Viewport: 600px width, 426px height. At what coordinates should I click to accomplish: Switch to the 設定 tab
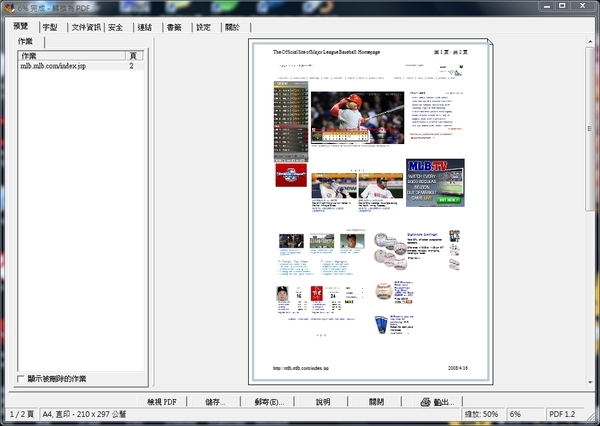(204, 27)
